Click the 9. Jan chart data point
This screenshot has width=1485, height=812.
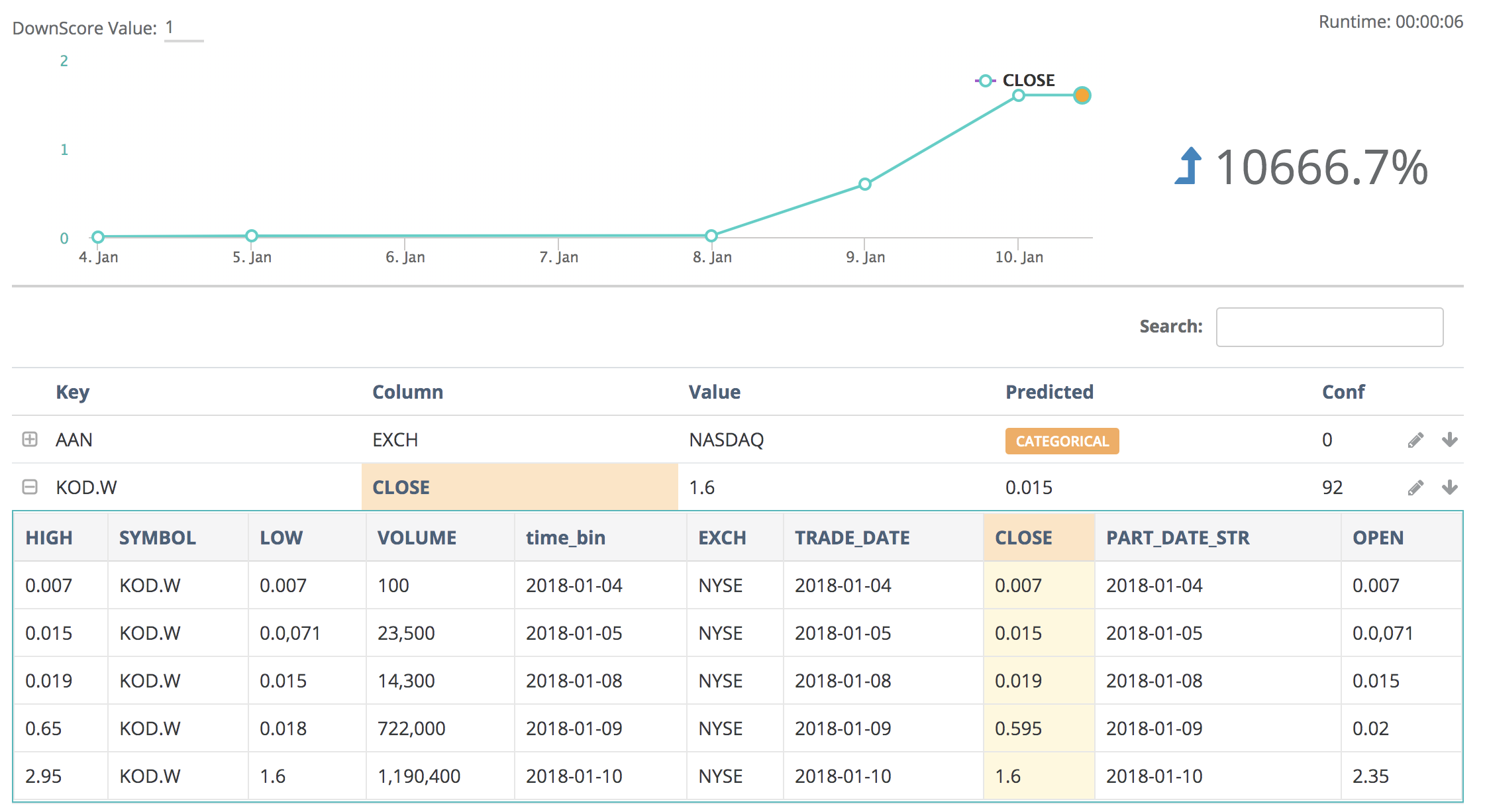click(864, 184)
